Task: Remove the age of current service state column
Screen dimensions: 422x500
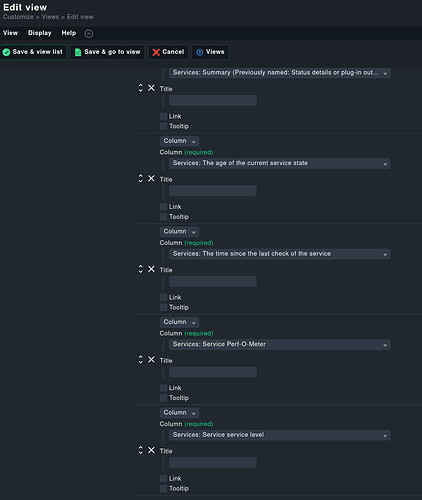Action: pyautogui.click(x=151, y=179)
